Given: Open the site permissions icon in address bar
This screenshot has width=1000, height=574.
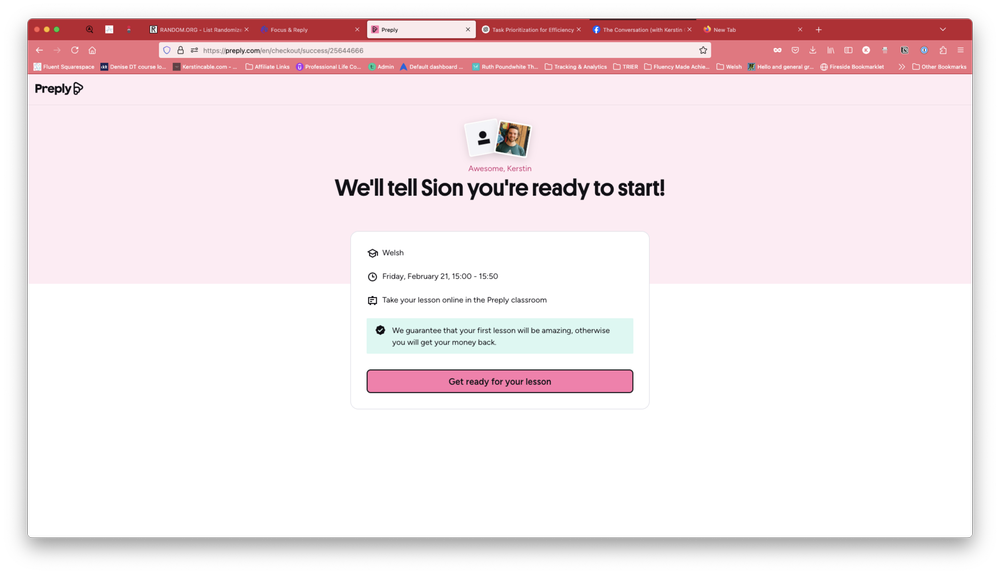Looking at the screenshot, I should 194,50.
